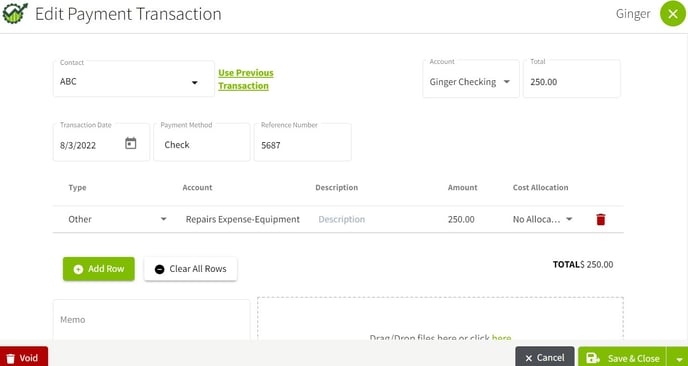Click into the Memo text box
This screenshot has width=688, height=366.
(151, 320)
